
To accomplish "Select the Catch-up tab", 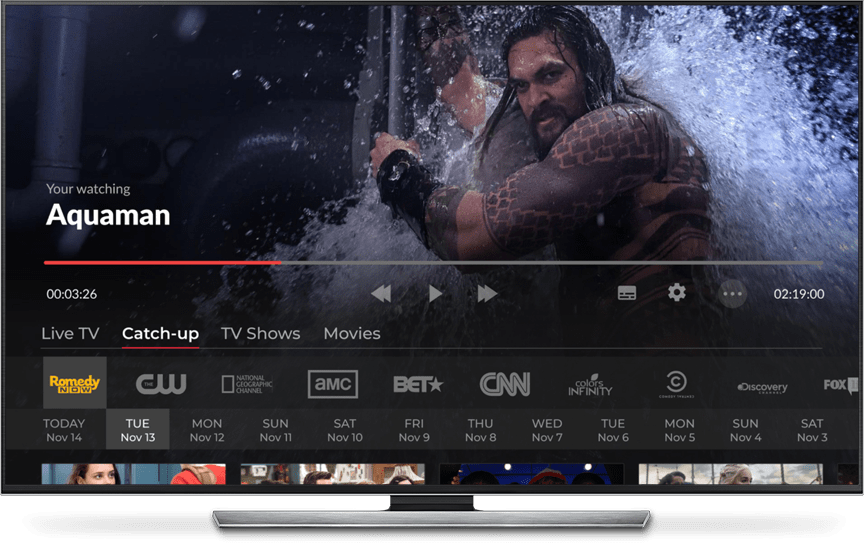I will tap(160, 333).
